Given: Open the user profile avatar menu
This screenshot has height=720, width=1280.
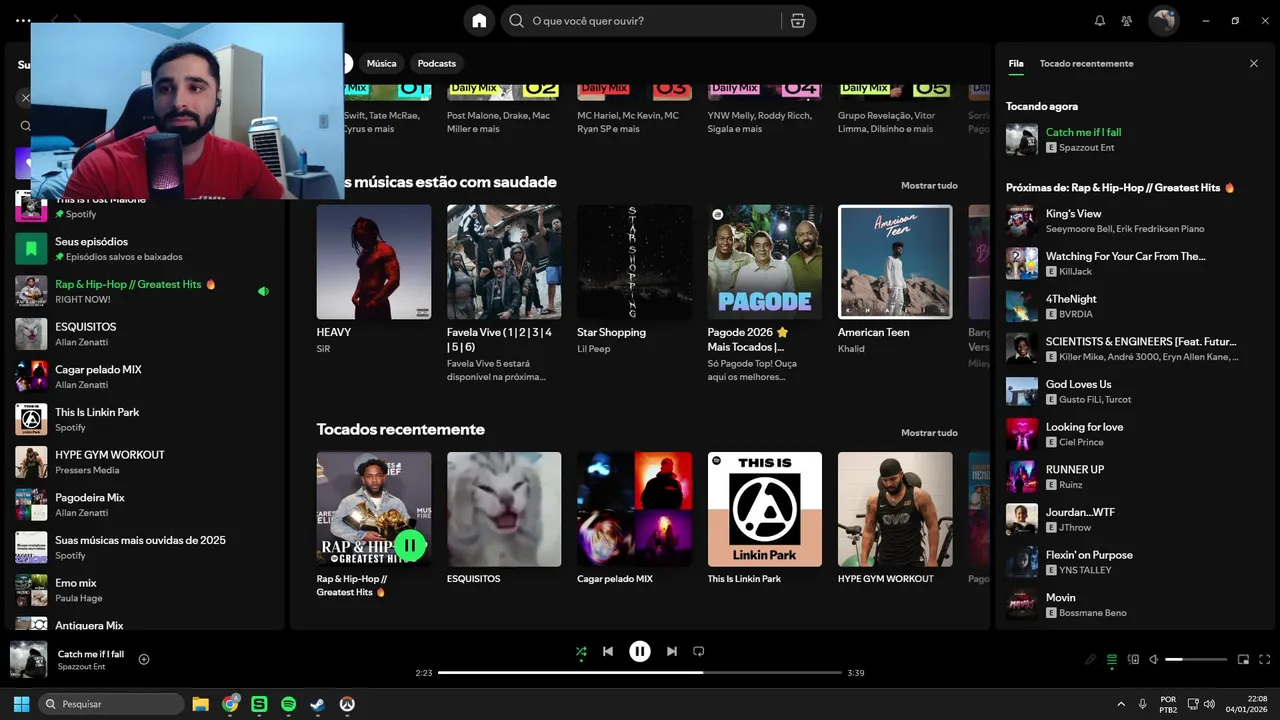Looking at the screenshot, I should (1163, 20).
